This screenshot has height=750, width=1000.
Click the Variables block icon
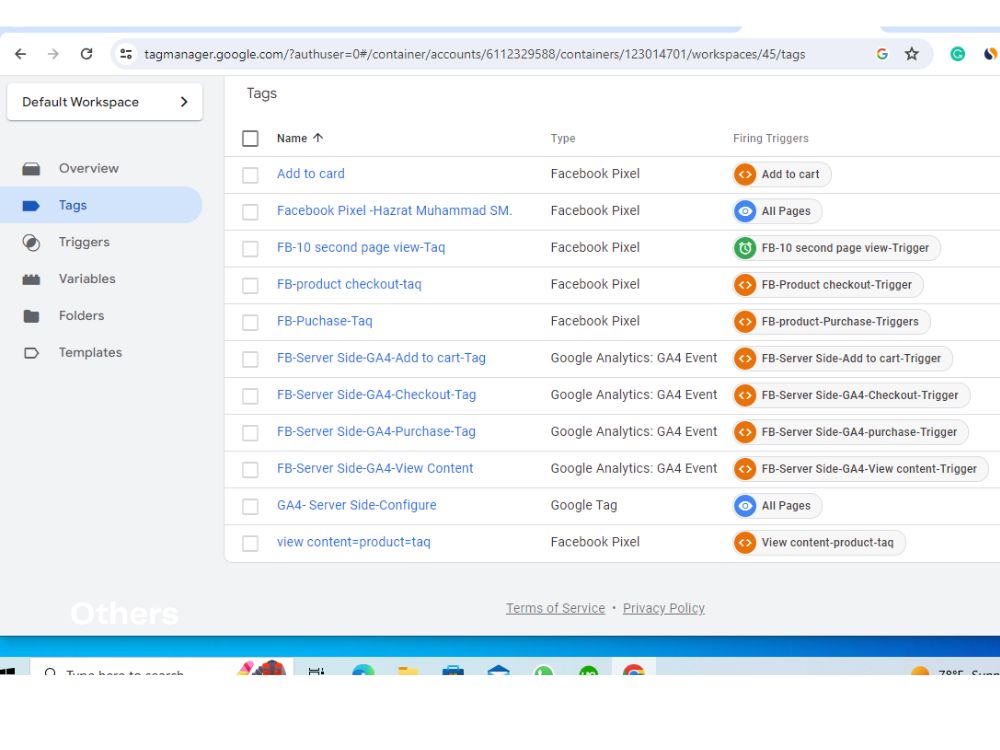point(31,279)
